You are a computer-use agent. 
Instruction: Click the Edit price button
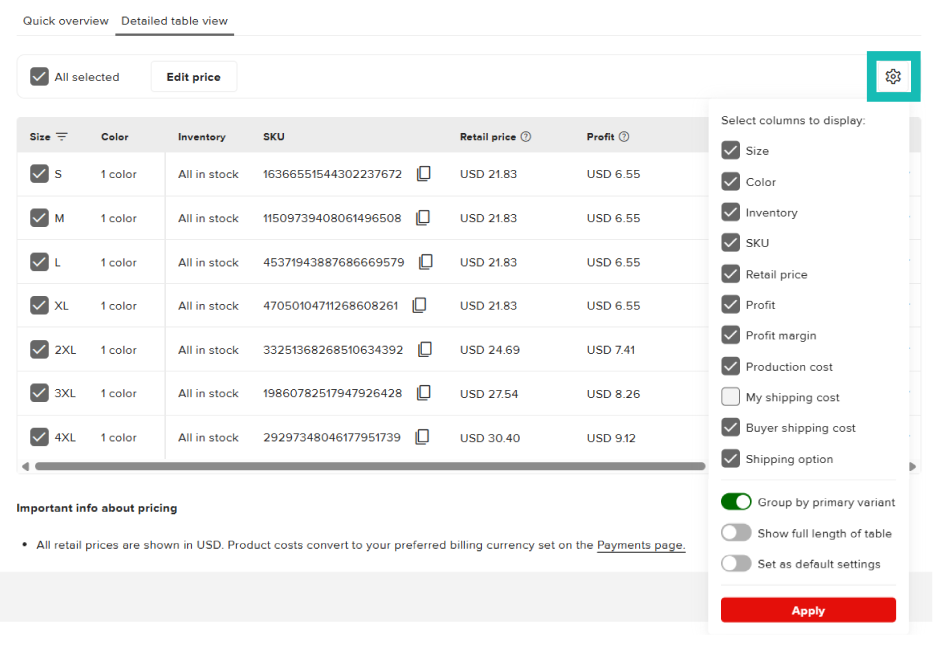193,77
